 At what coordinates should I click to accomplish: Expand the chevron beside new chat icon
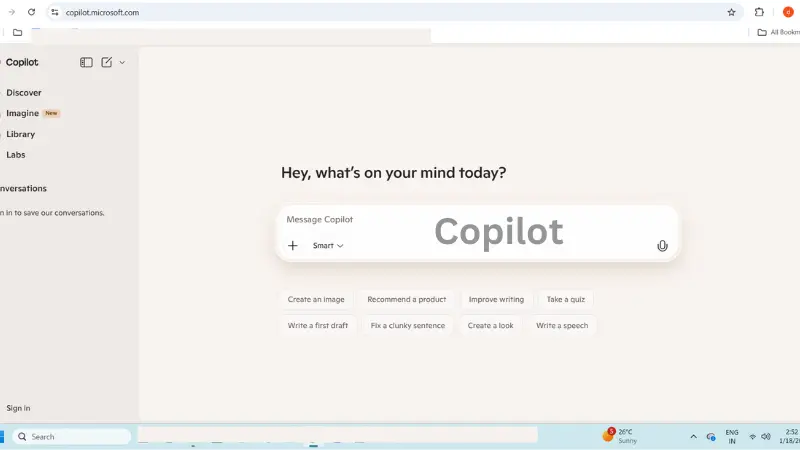[122, 62]
